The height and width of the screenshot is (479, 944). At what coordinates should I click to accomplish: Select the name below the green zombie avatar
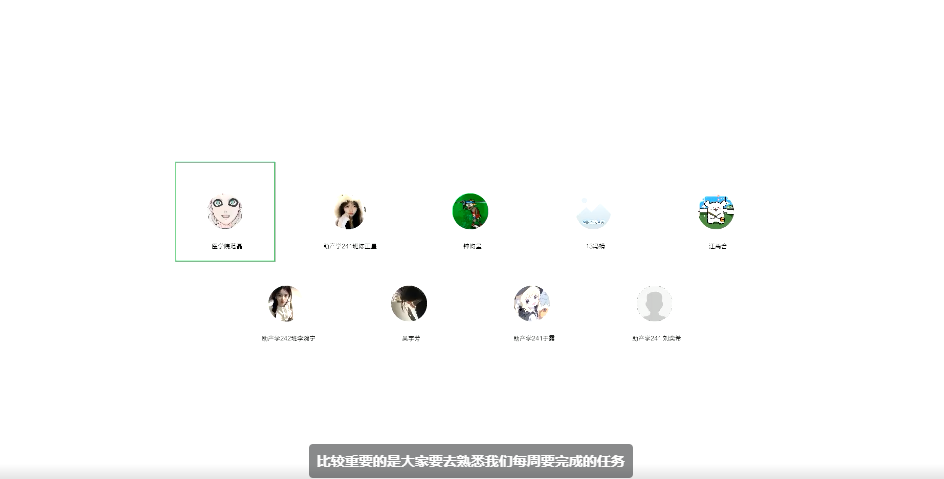pyautogui.click(x=472, y=246)
